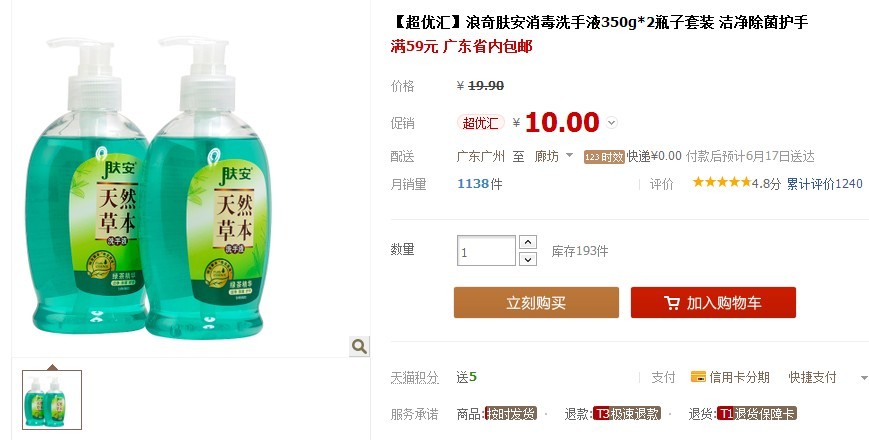
Task: Click the 立刻购买 buy now button
Action: [x=536, y=302]
